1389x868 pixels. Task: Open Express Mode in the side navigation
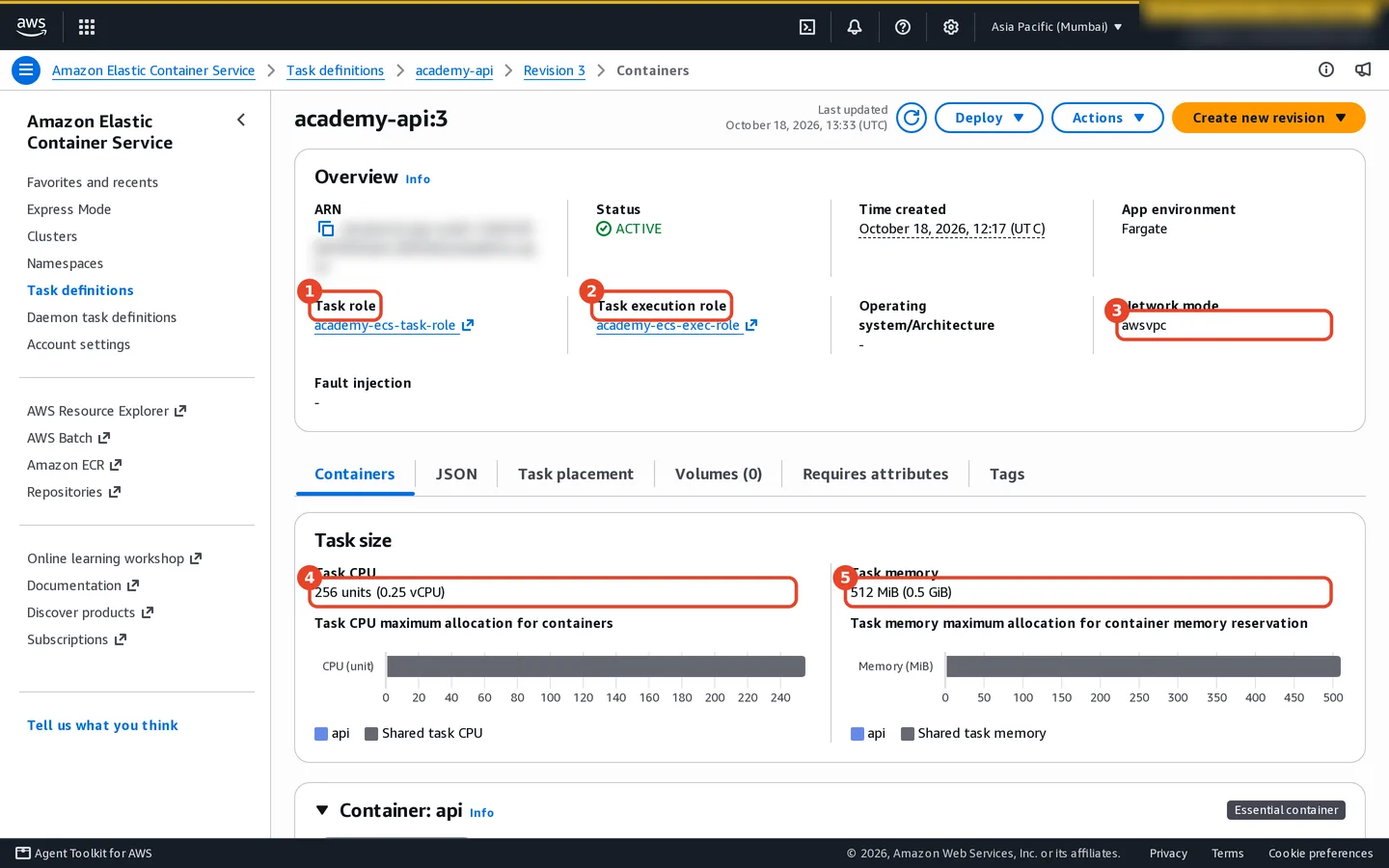pos(68,209)
